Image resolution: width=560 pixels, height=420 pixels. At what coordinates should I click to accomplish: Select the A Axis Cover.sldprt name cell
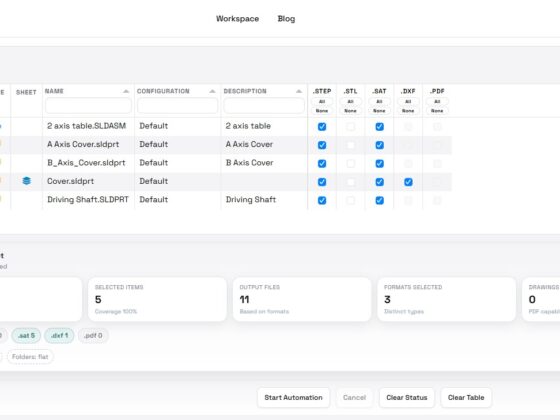pyautogui.click(x=89, y=145)
